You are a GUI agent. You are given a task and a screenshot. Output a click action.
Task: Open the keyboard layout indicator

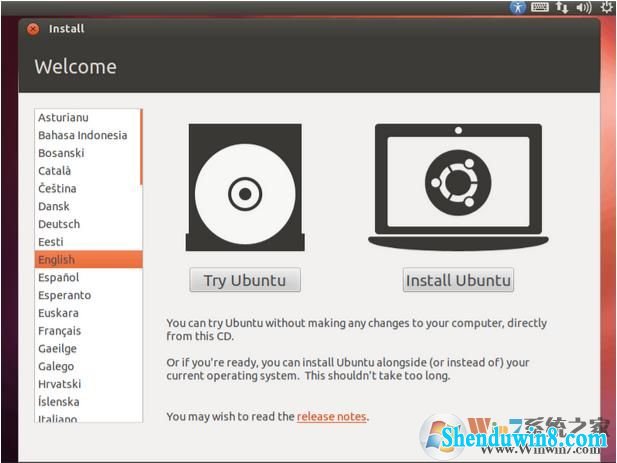(540, 7)
